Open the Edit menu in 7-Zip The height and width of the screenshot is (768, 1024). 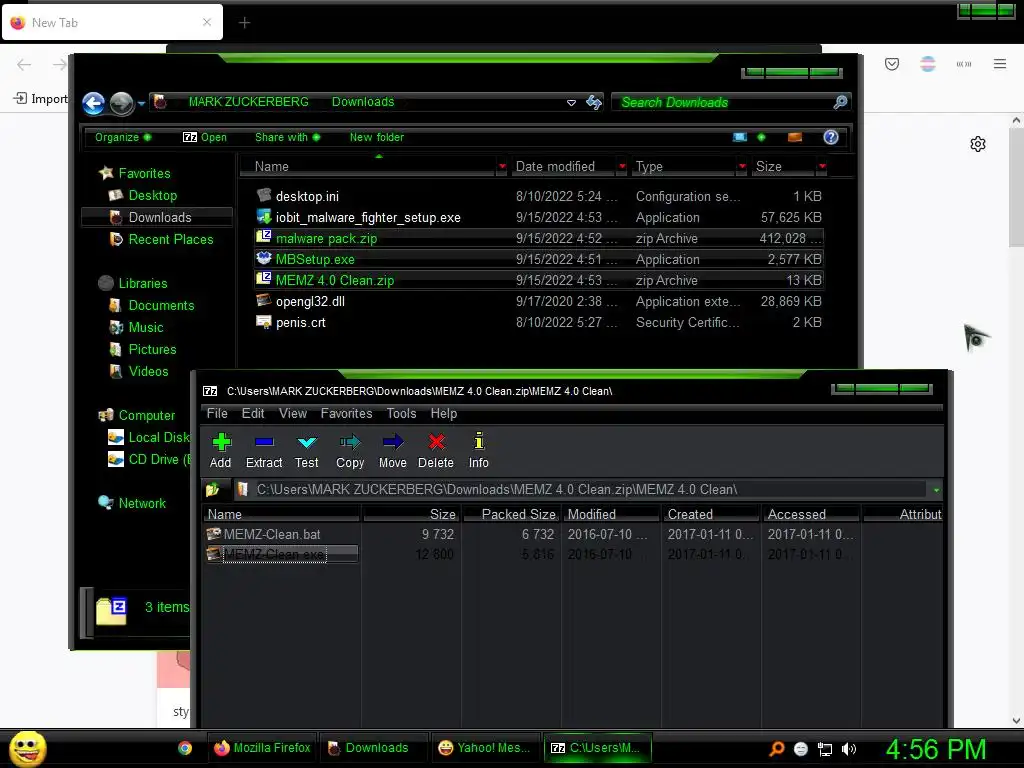253,413
